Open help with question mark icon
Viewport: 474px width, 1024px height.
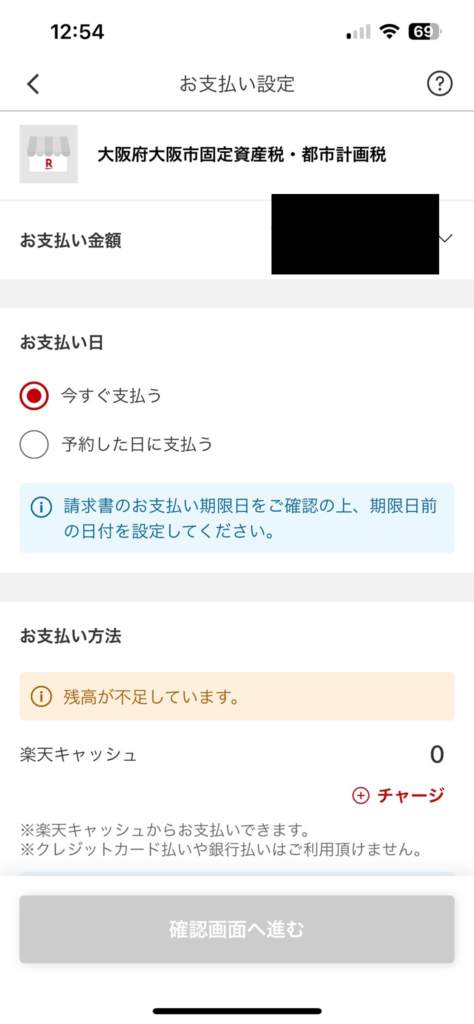[439, 84]
